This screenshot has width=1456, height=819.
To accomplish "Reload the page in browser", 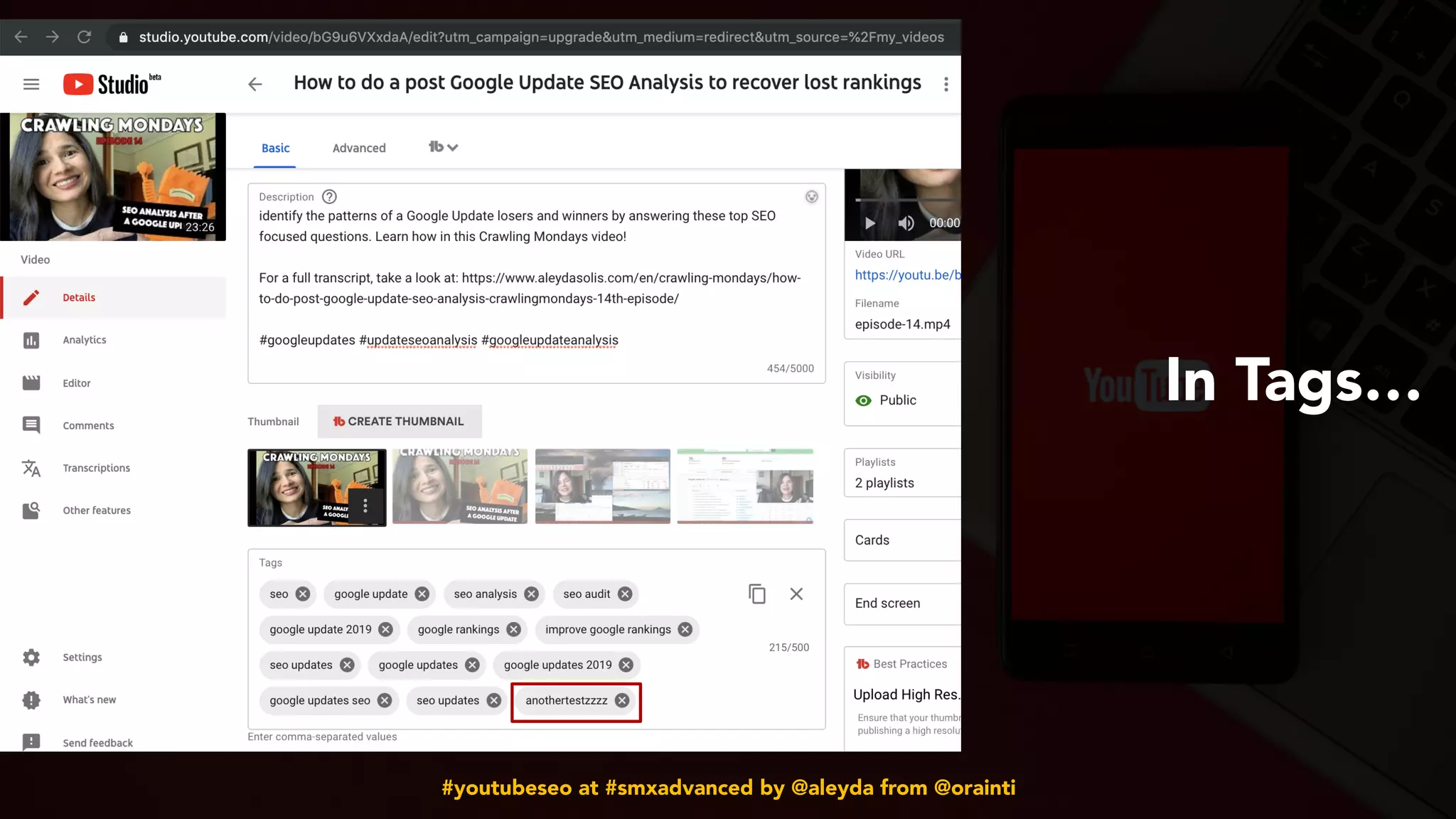I will tap(84, 37).
